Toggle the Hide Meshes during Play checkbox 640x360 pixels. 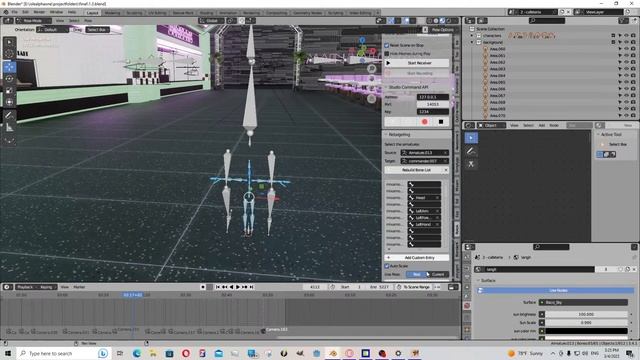387,53
